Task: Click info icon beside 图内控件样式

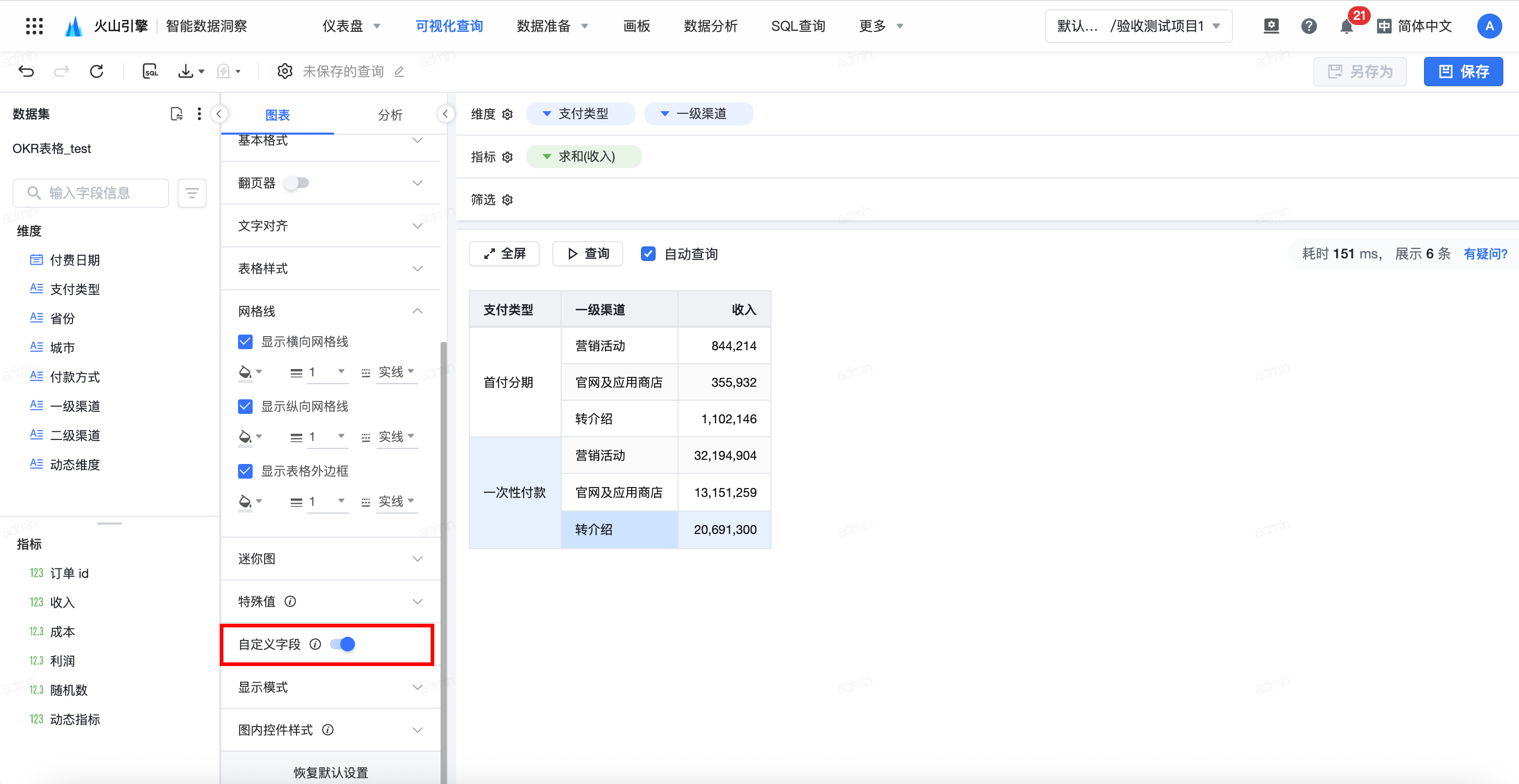Action: pos(328,730)
